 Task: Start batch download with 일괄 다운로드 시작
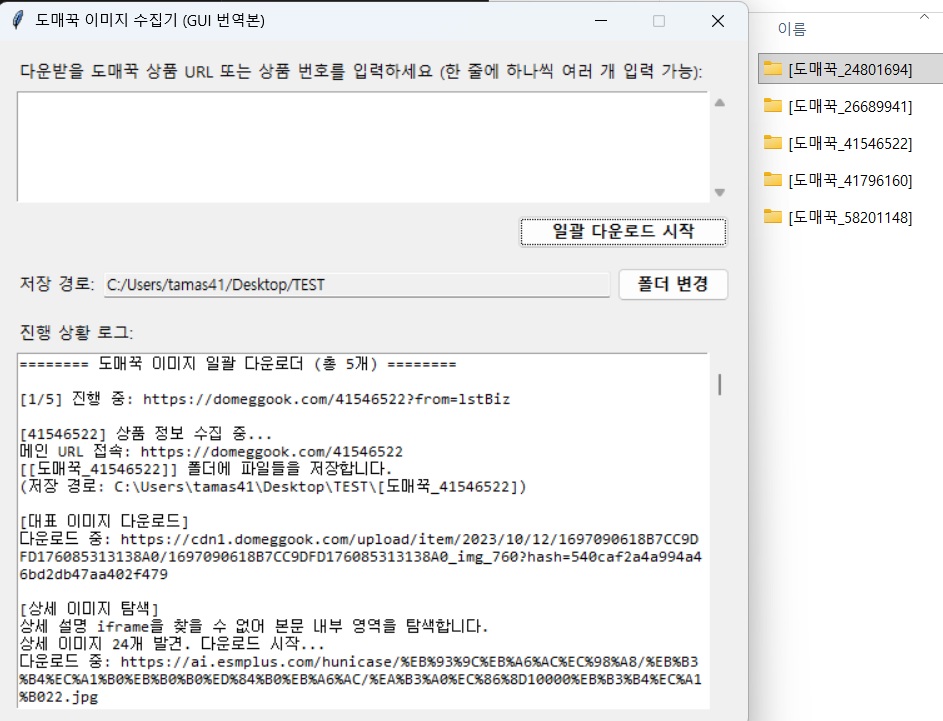623,232
